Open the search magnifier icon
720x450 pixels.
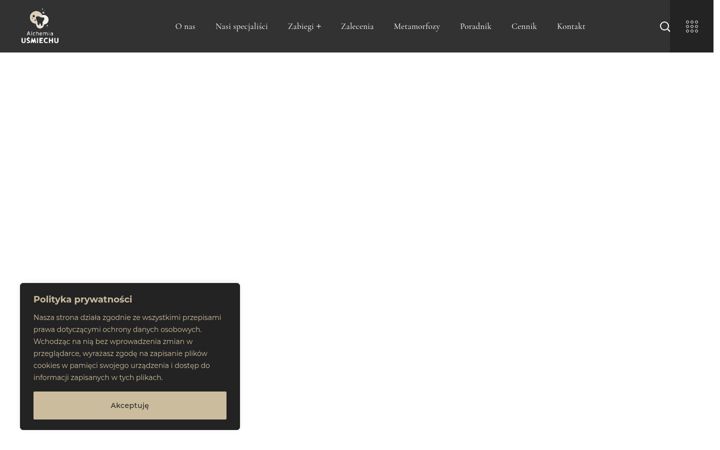pos(664,27)
